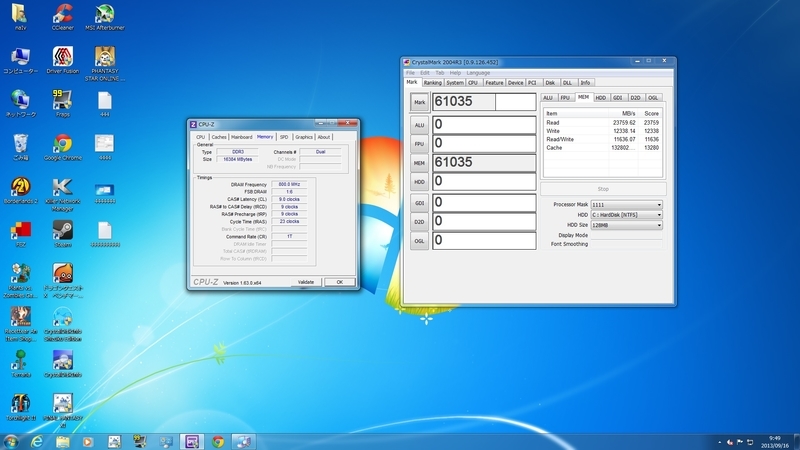Open the File menu in CrystalMark
The image size is (800, 450).
[410, 73]
